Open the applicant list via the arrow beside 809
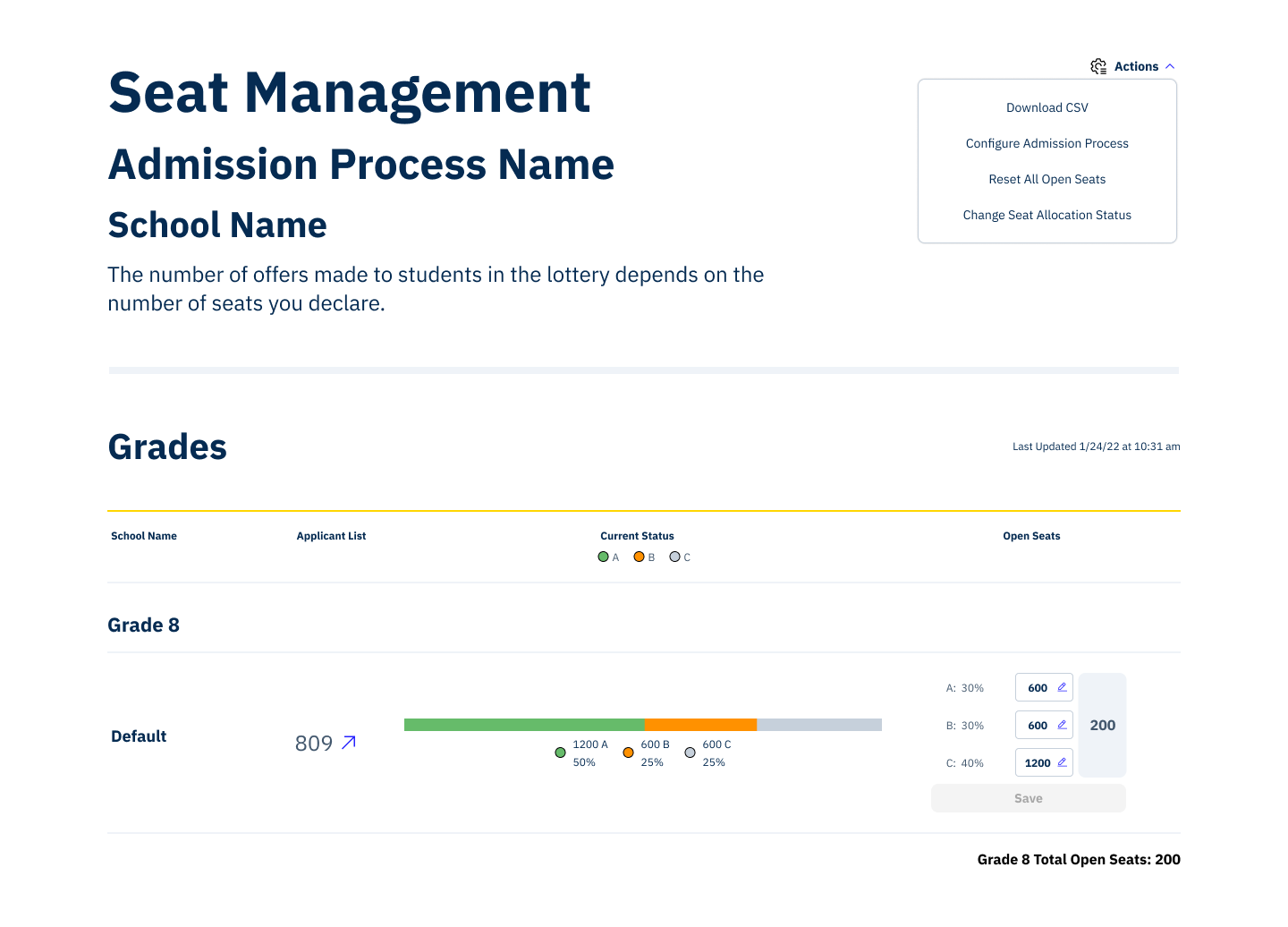The width and height of the screenshot is (1288, 927). 349,743
